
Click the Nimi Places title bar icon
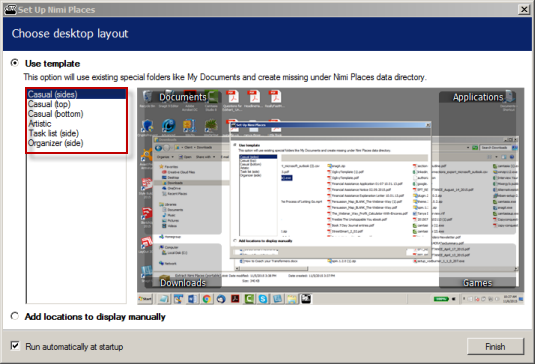[10, 9]
